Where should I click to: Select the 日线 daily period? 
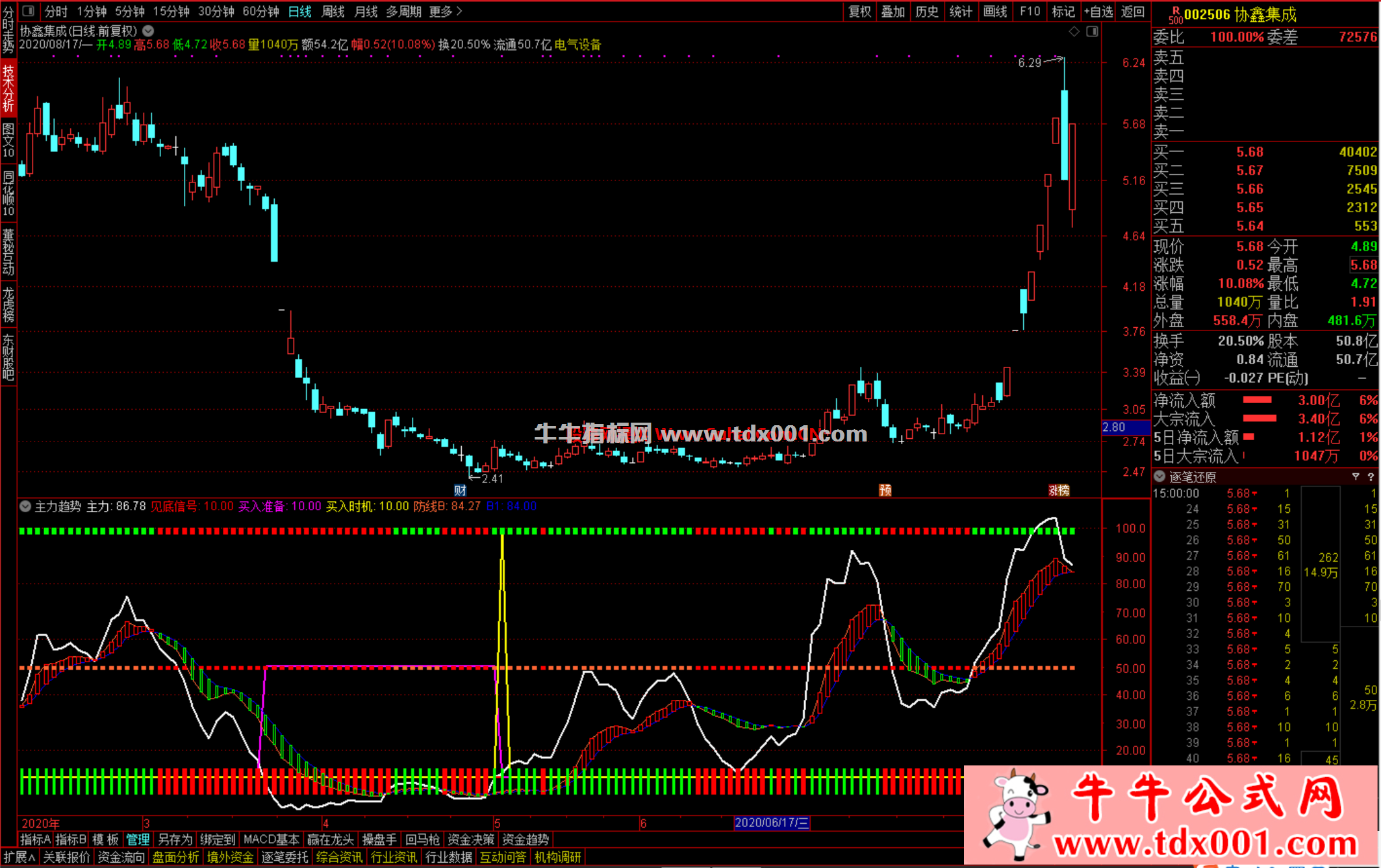(x=299, y=12)
